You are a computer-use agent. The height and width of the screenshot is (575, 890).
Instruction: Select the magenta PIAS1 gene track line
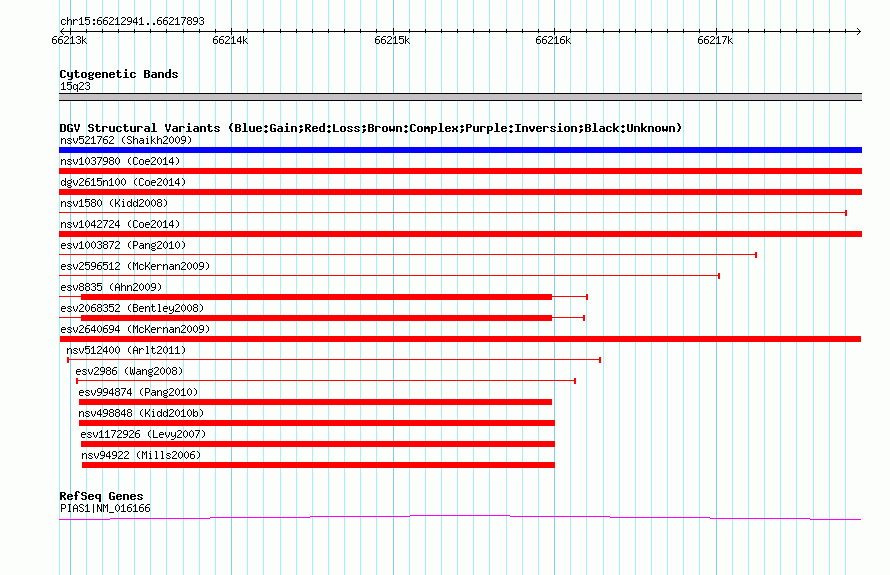pos(460,517)
